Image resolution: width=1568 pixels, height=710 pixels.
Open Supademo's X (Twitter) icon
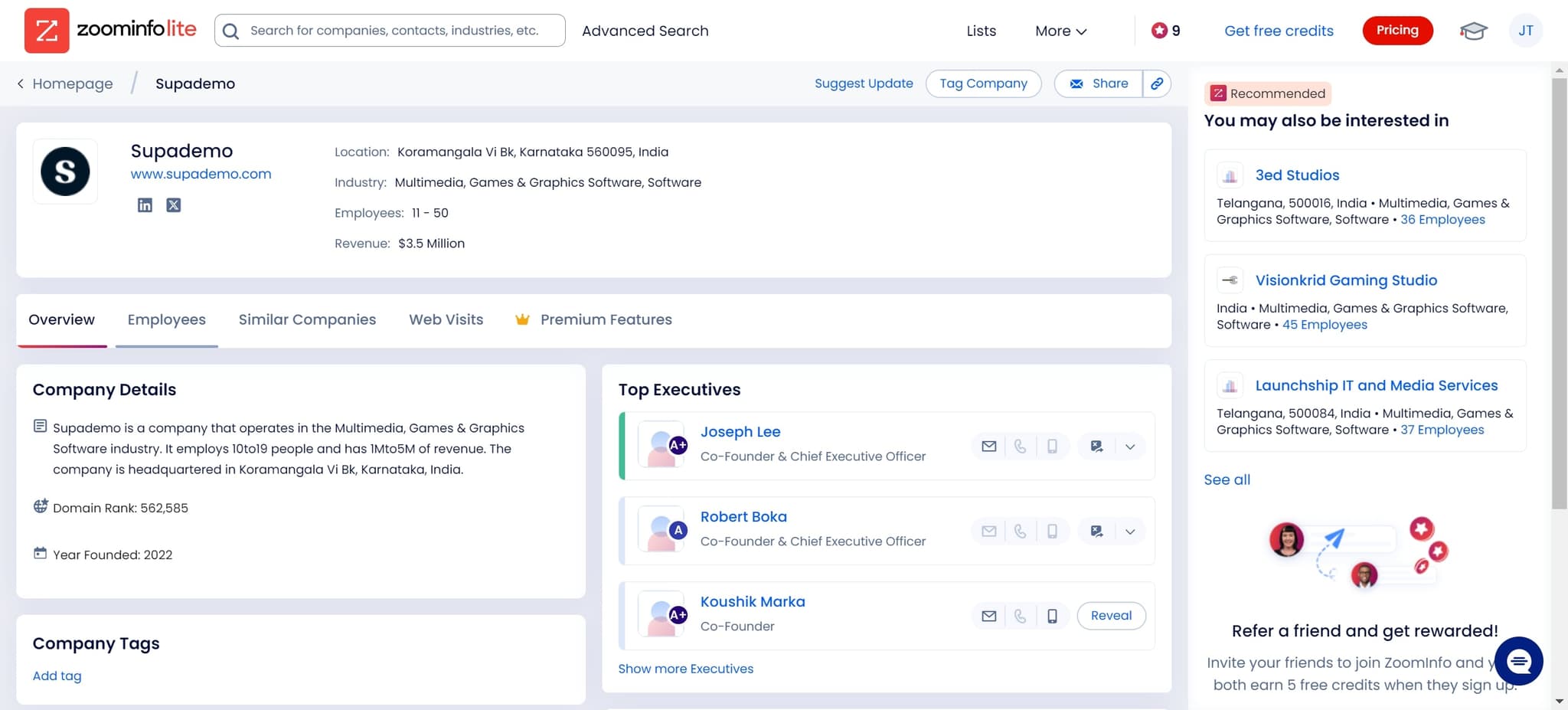174,205
